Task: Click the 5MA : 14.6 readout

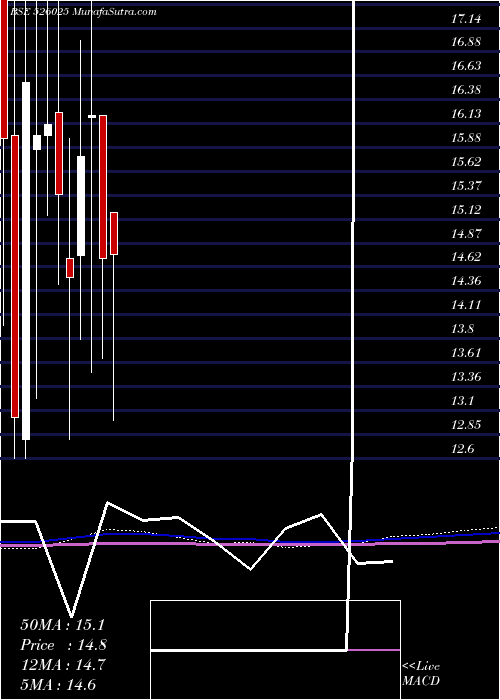Action: click(x=58, y=685)
